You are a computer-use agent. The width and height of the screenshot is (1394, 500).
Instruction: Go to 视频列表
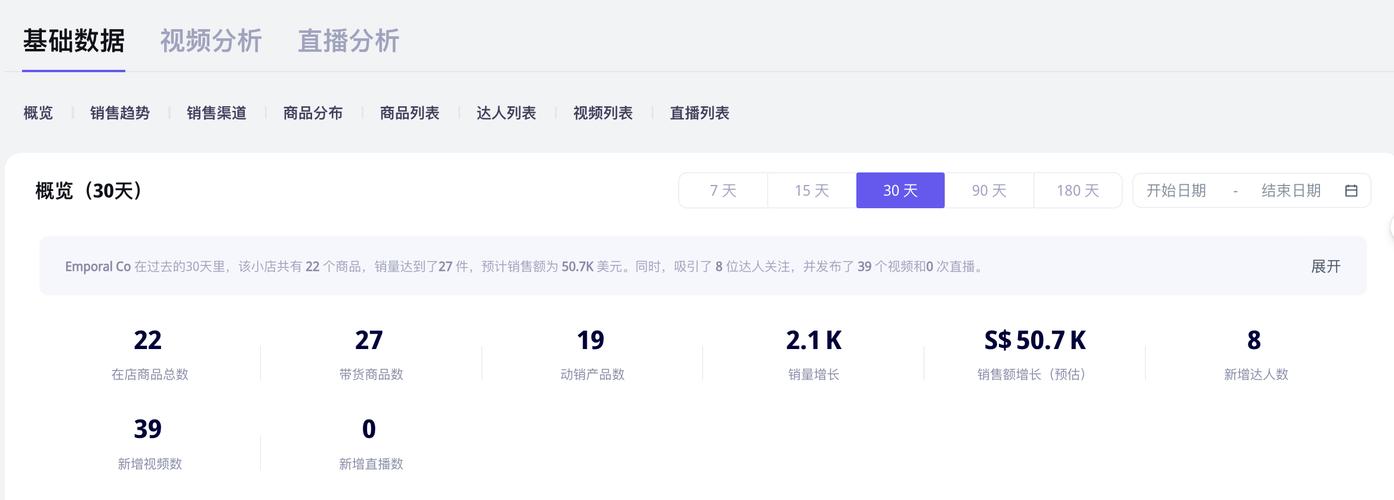pyautogui.click(x=603, y=113)
